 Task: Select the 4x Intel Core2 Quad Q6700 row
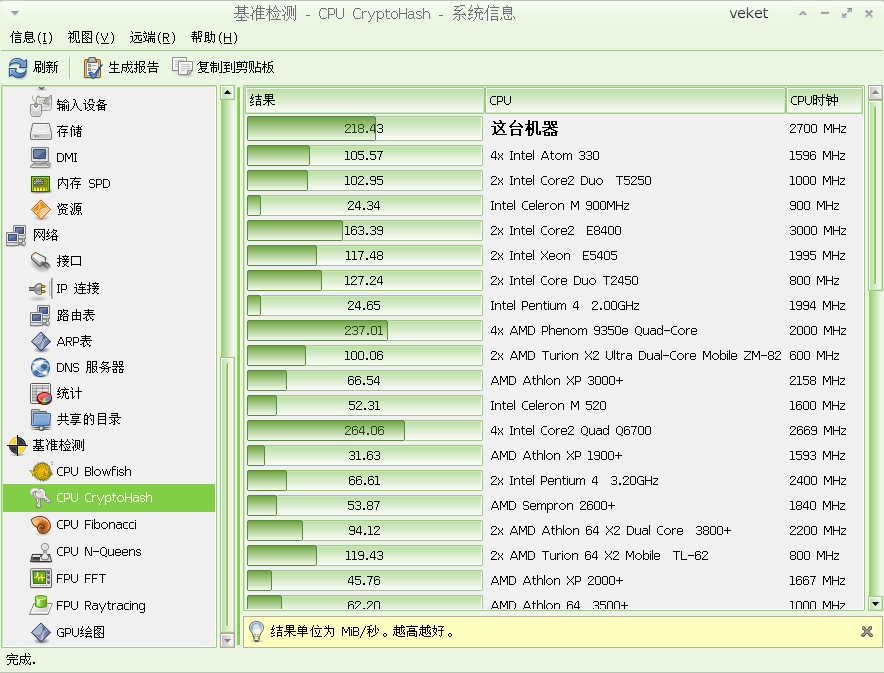tap(555, 431)
